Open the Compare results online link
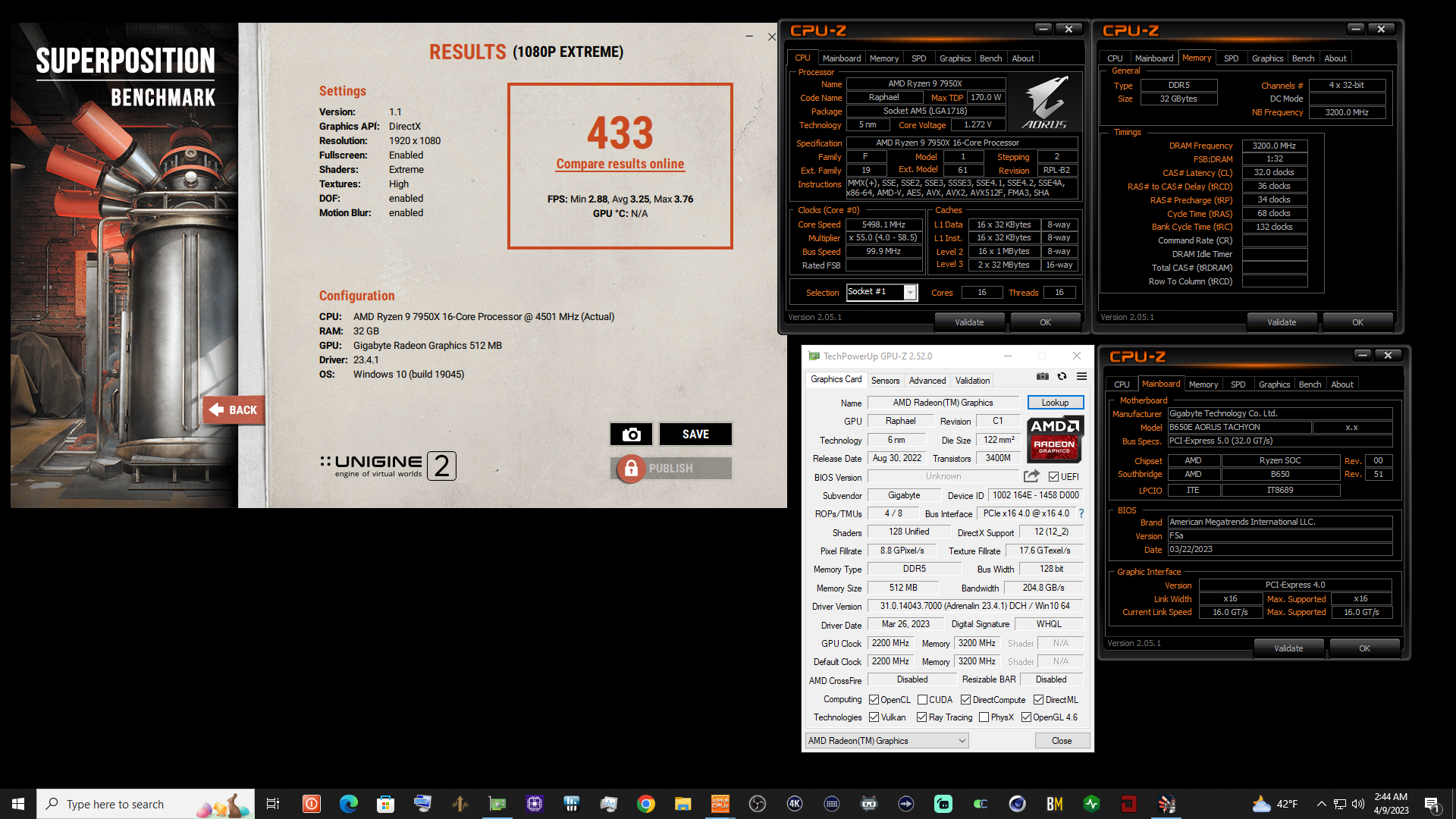Screen dimensions: 1456x819 tap(620, 164)
